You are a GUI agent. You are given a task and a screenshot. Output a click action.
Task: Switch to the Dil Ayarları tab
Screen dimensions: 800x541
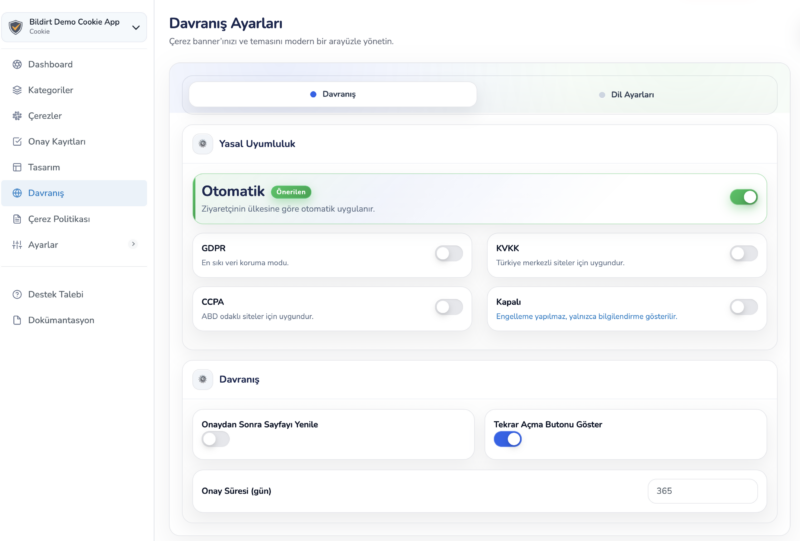click(626, 94)
